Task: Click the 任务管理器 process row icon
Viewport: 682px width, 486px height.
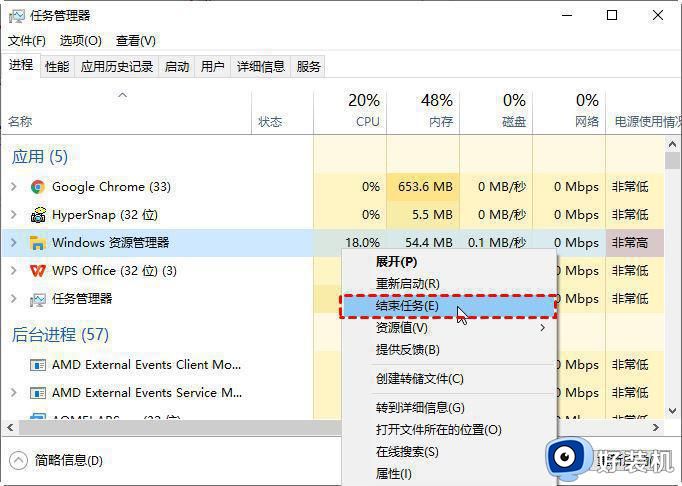Action: pyautogui.click(x=38, y=299)
